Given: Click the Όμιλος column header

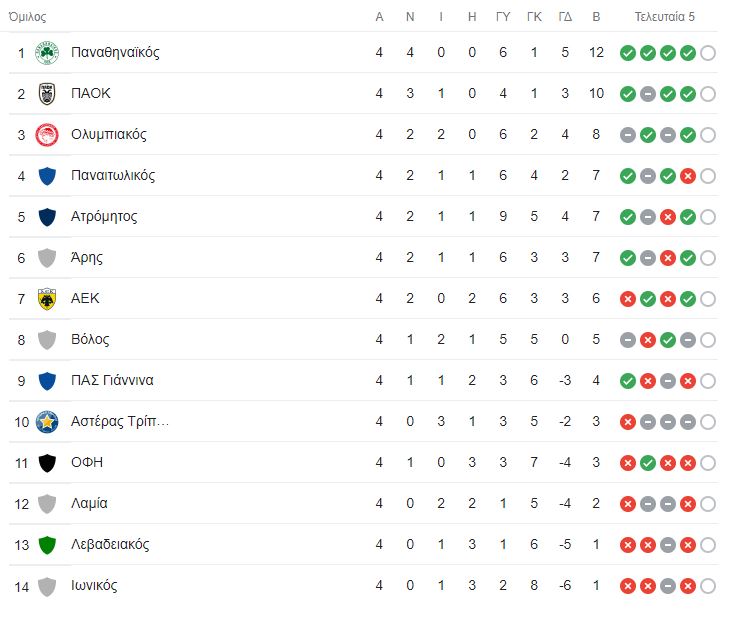Looking at the screenshot, I should (28, 17).
